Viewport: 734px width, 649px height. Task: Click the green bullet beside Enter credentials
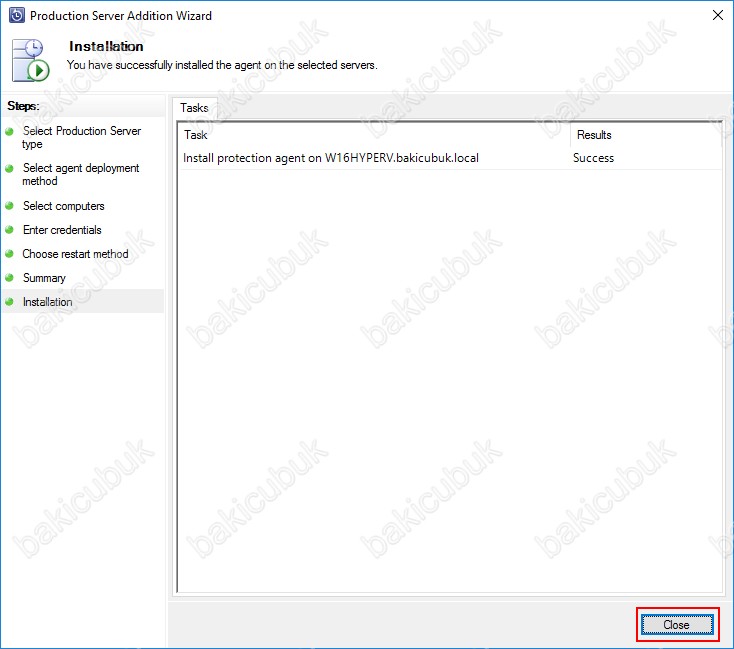pyautogui.click(x=9, y=229)
